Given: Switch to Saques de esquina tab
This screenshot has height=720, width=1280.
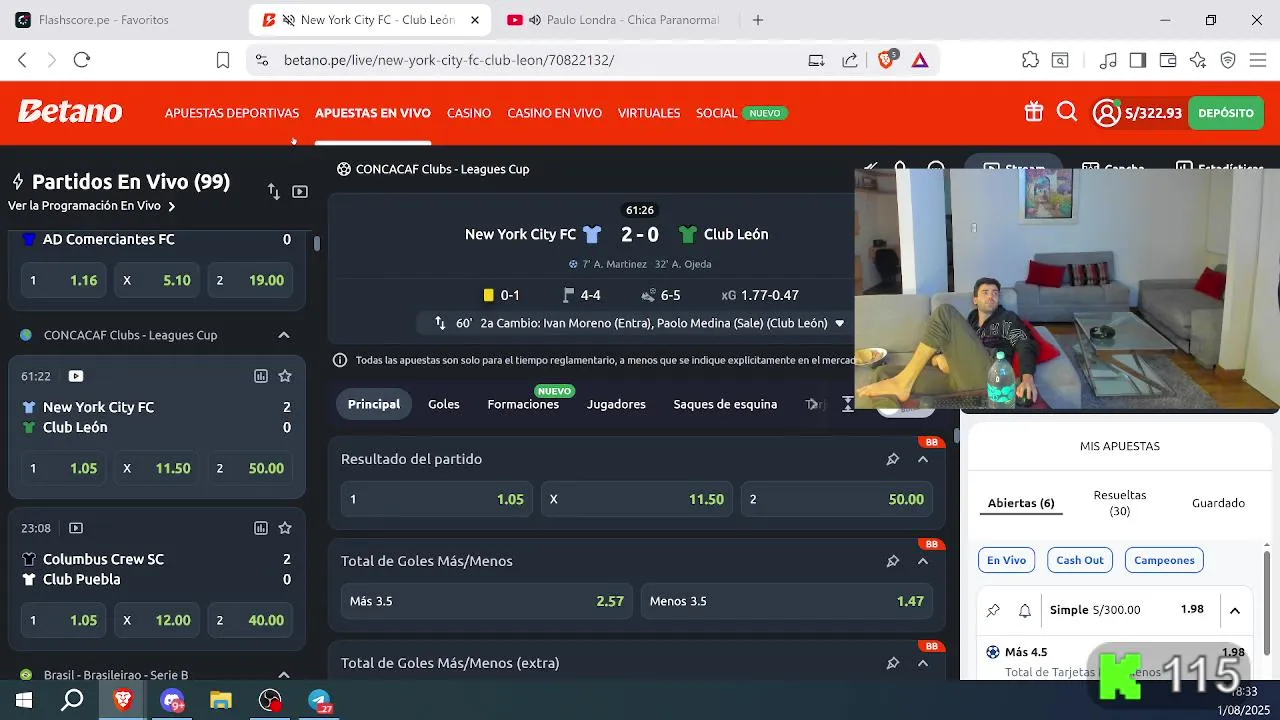Looking at the screenshot, I should coord(725,404).
